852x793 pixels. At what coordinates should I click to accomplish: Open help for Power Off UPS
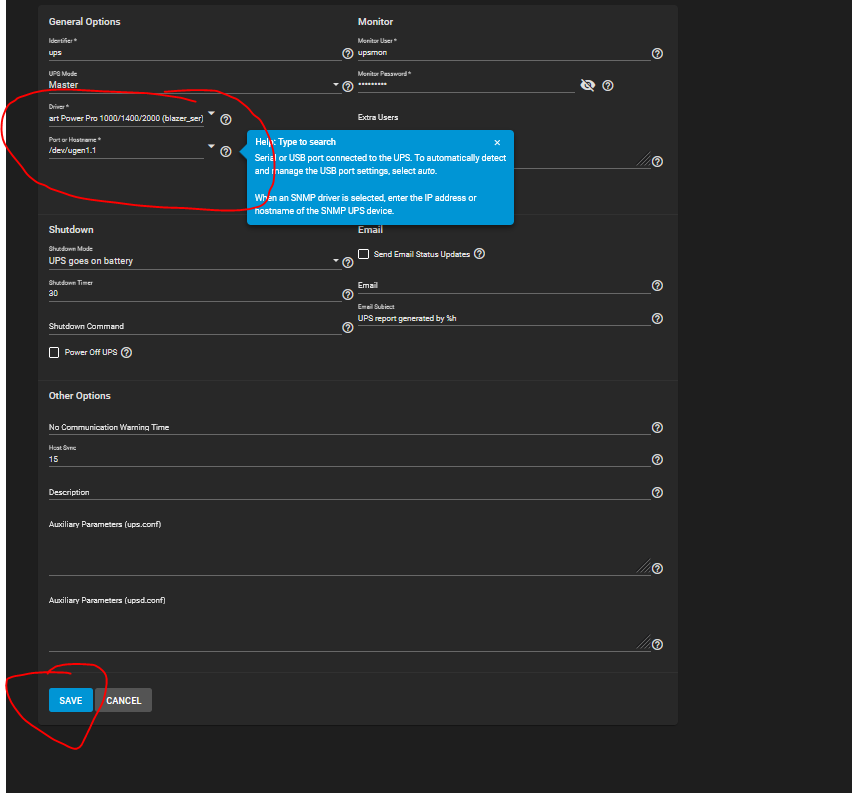tap(127, 353)
